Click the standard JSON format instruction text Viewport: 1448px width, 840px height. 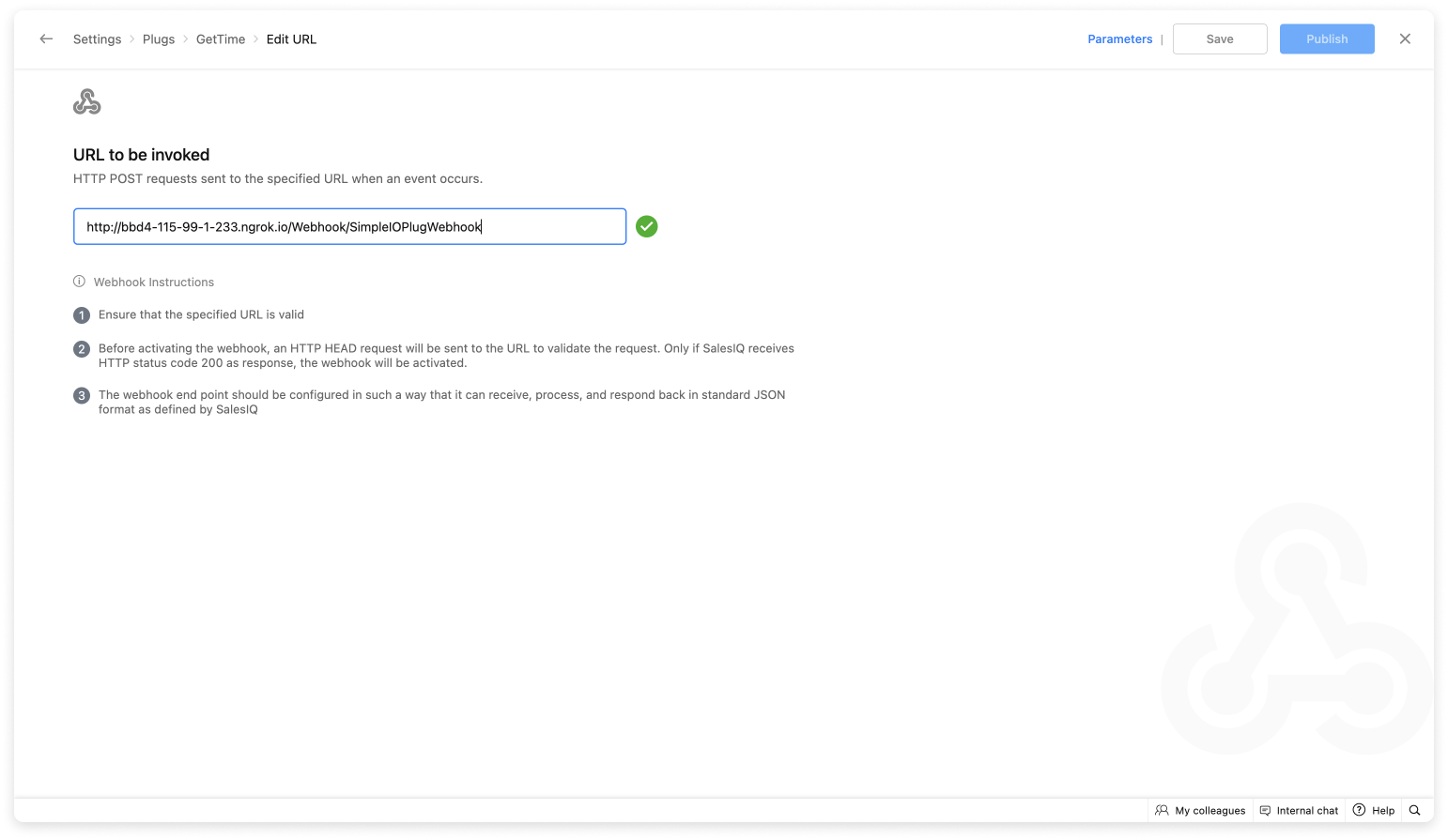(x=441, y=402)
